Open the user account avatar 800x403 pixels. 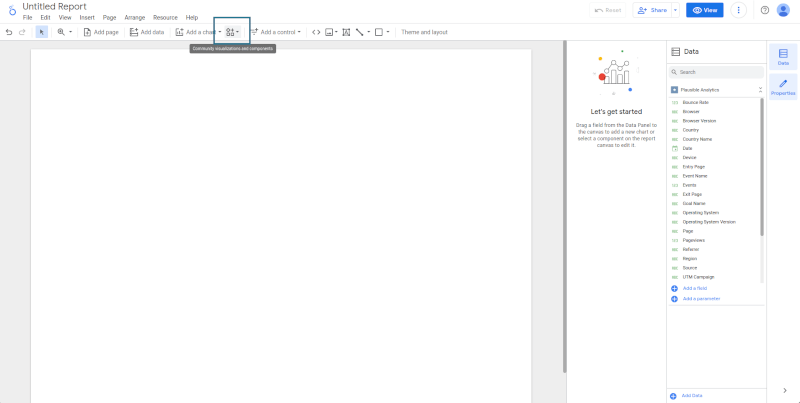pos(783,10)
